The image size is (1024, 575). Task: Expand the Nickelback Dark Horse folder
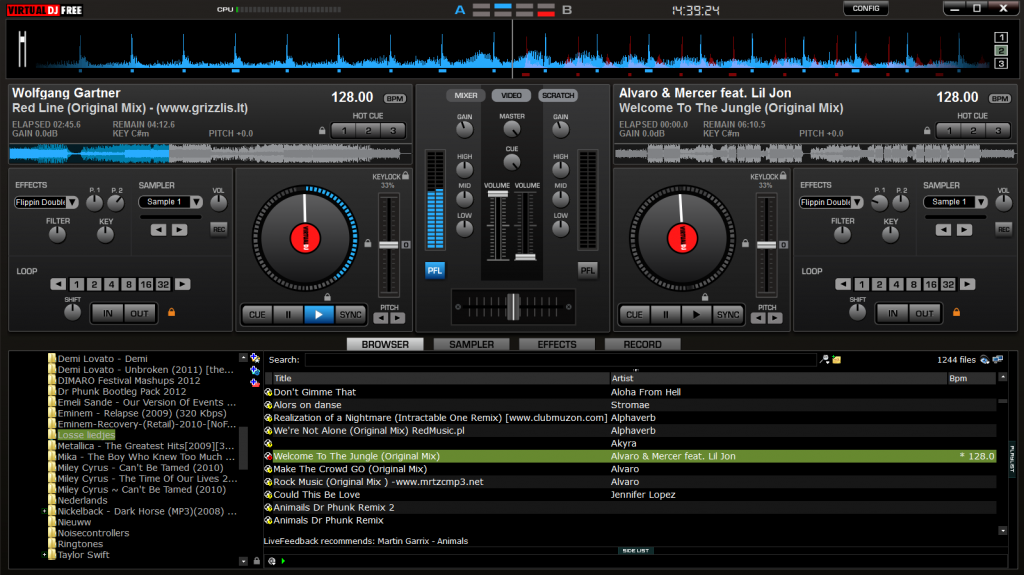[x=44, y=512]
